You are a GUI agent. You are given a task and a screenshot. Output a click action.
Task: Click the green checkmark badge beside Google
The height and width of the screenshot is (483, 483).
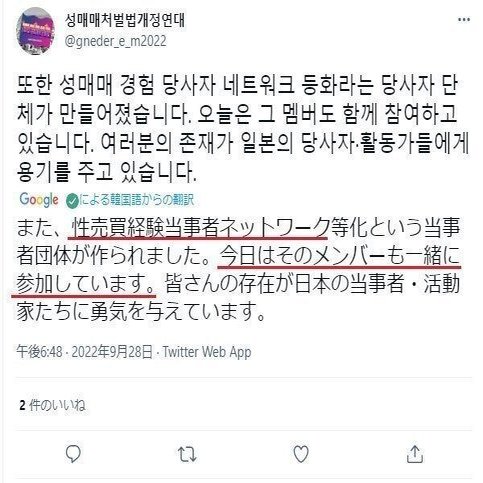pyautogui.click(x=72, y=201)
